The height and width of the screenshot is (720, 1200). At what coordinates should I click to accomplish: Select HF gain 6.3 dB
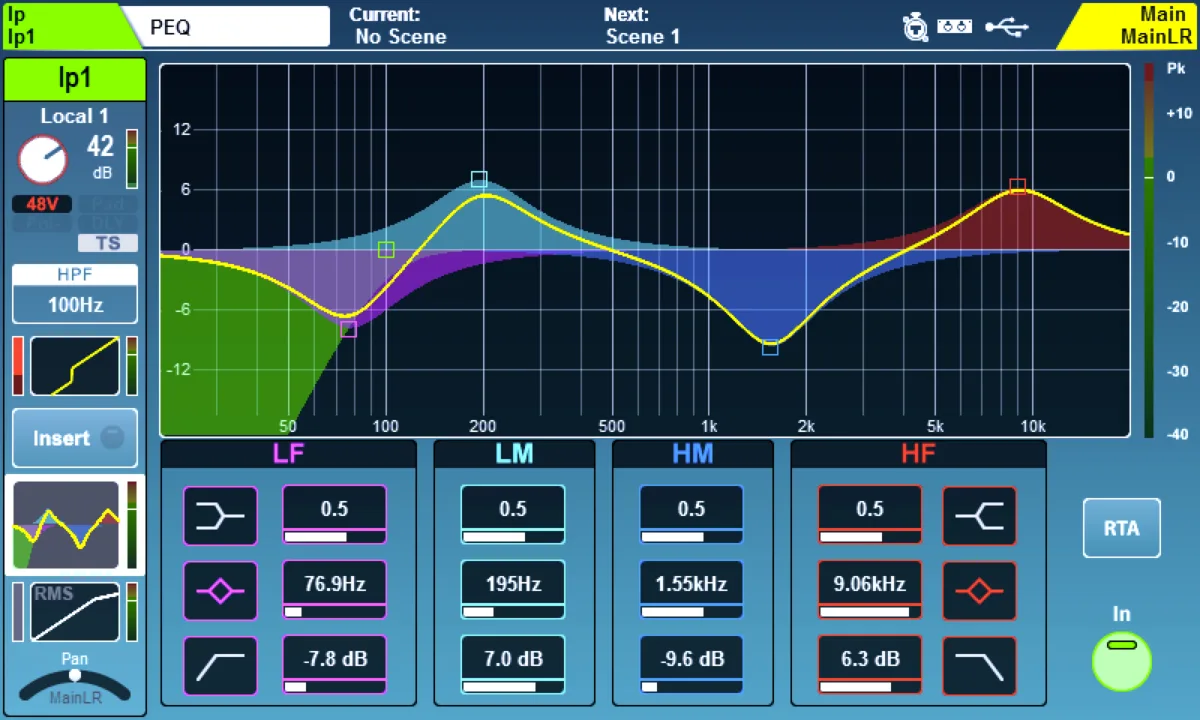[x=870, y=666]
